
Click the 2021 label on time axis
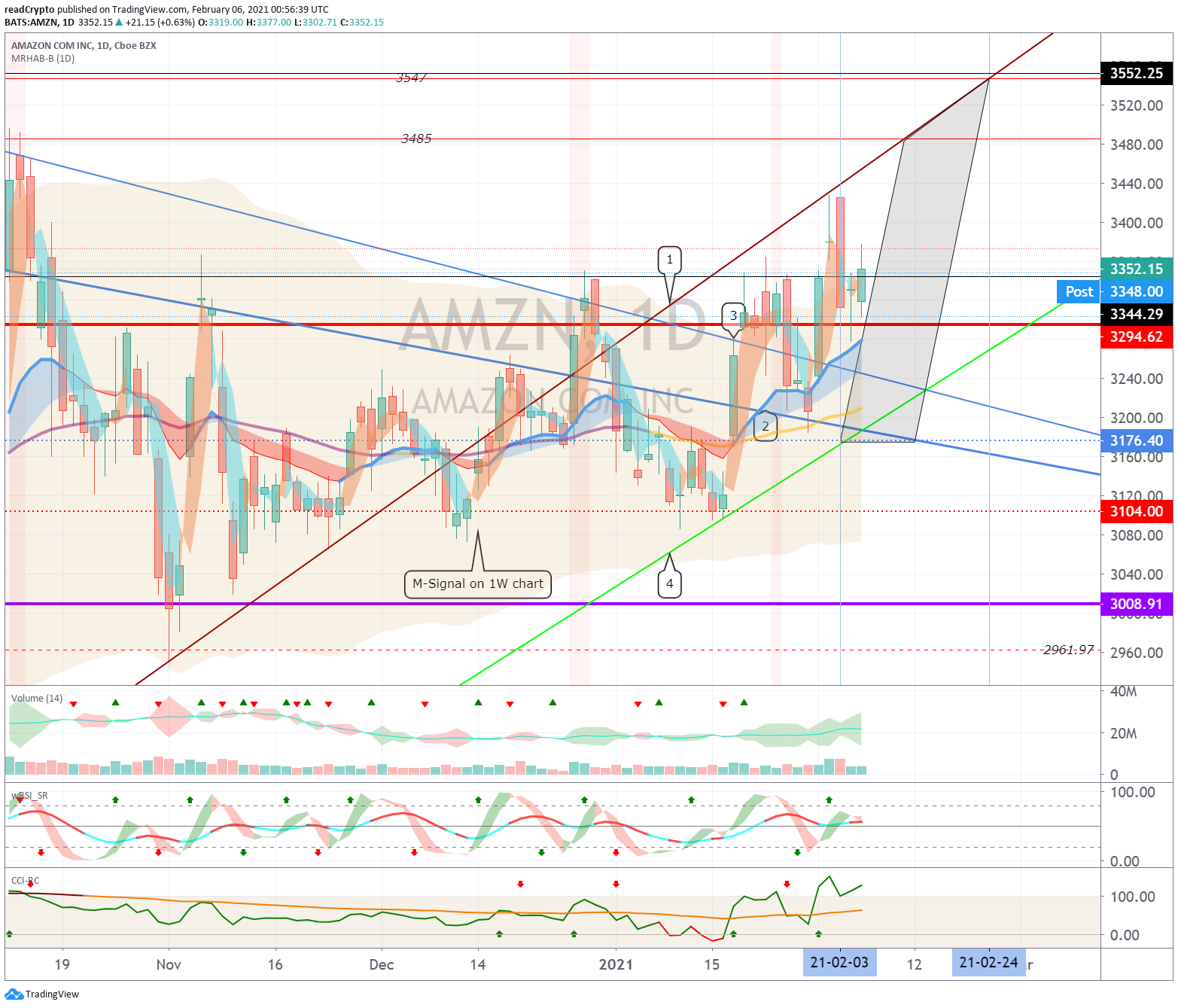tap(616, 964)
